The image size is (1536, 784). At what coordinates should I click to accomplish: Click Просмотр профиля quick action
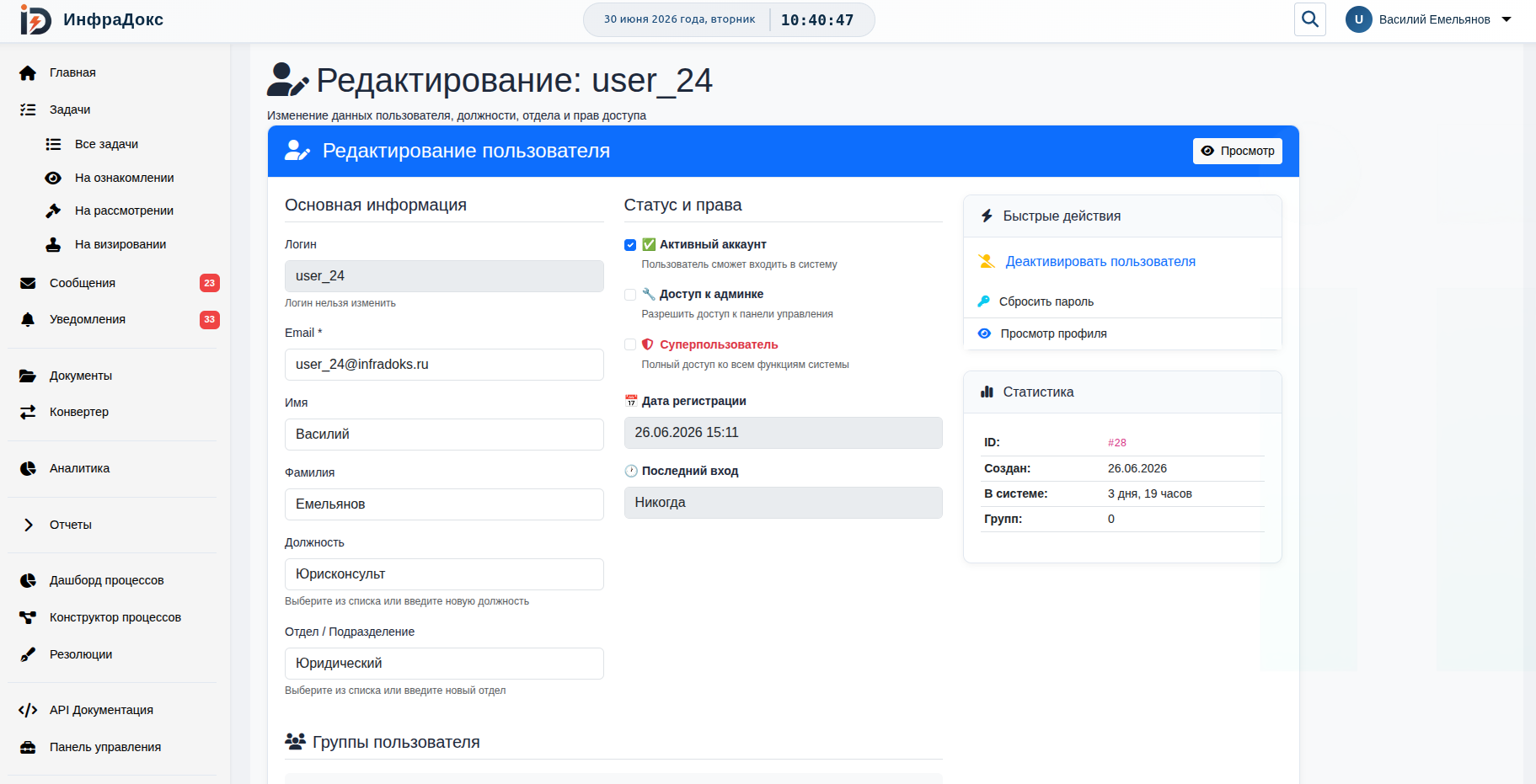tap(1053, 333)
